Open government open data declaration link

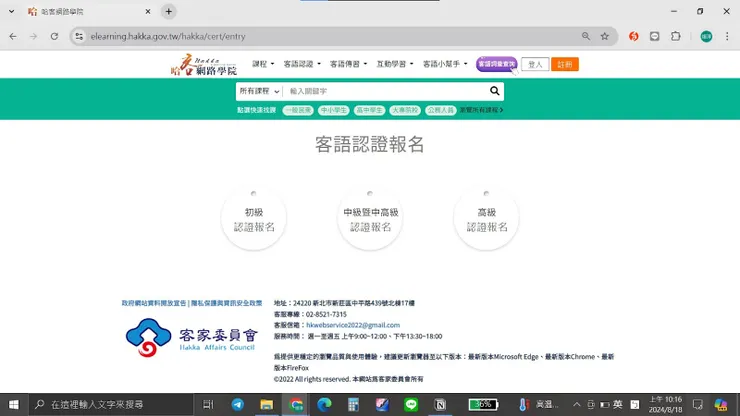[x=154, y=303]
